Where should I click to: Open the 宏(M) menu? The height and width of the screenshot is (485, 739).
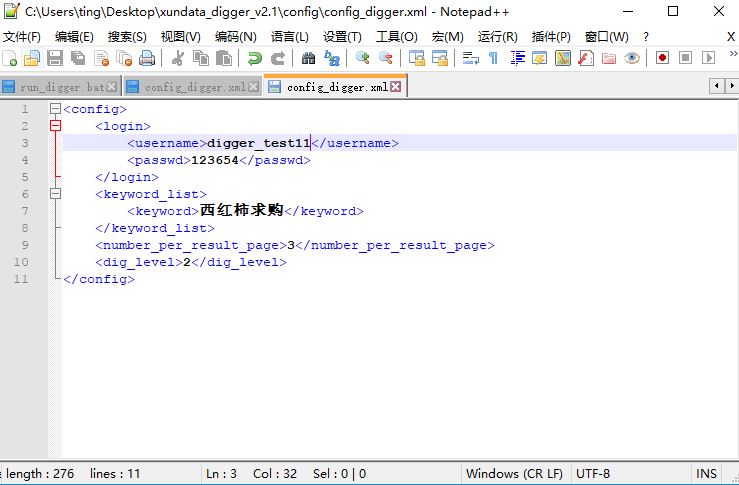(x=448, y=37)
